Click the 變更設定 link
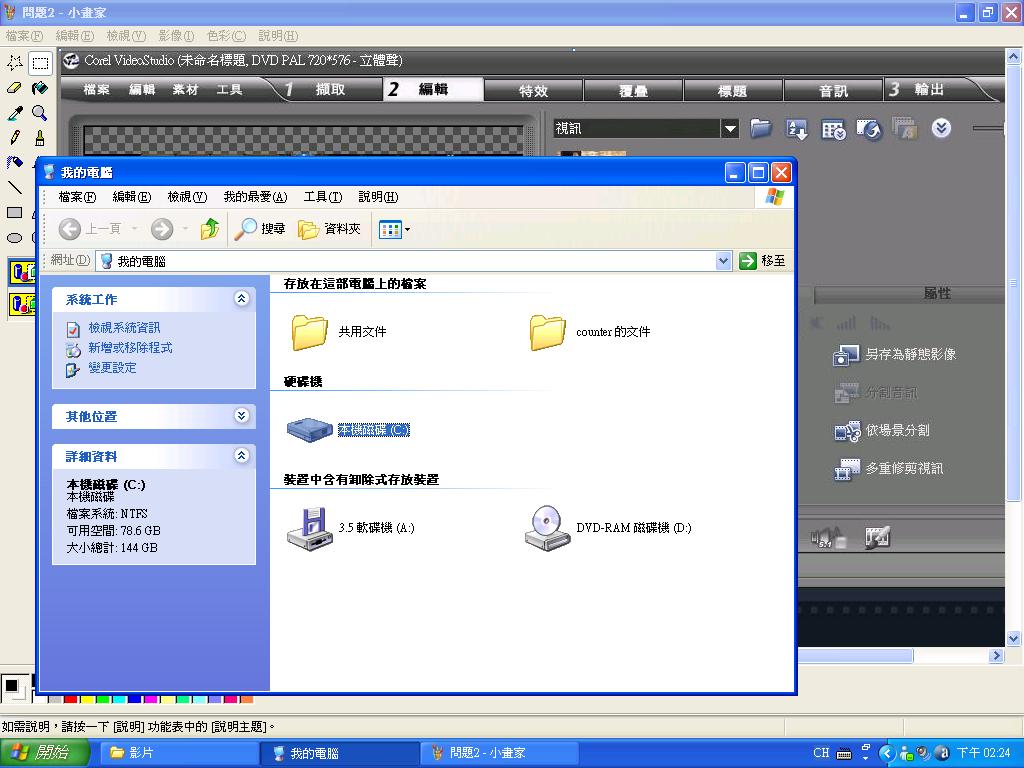 [x=112, y=368]
